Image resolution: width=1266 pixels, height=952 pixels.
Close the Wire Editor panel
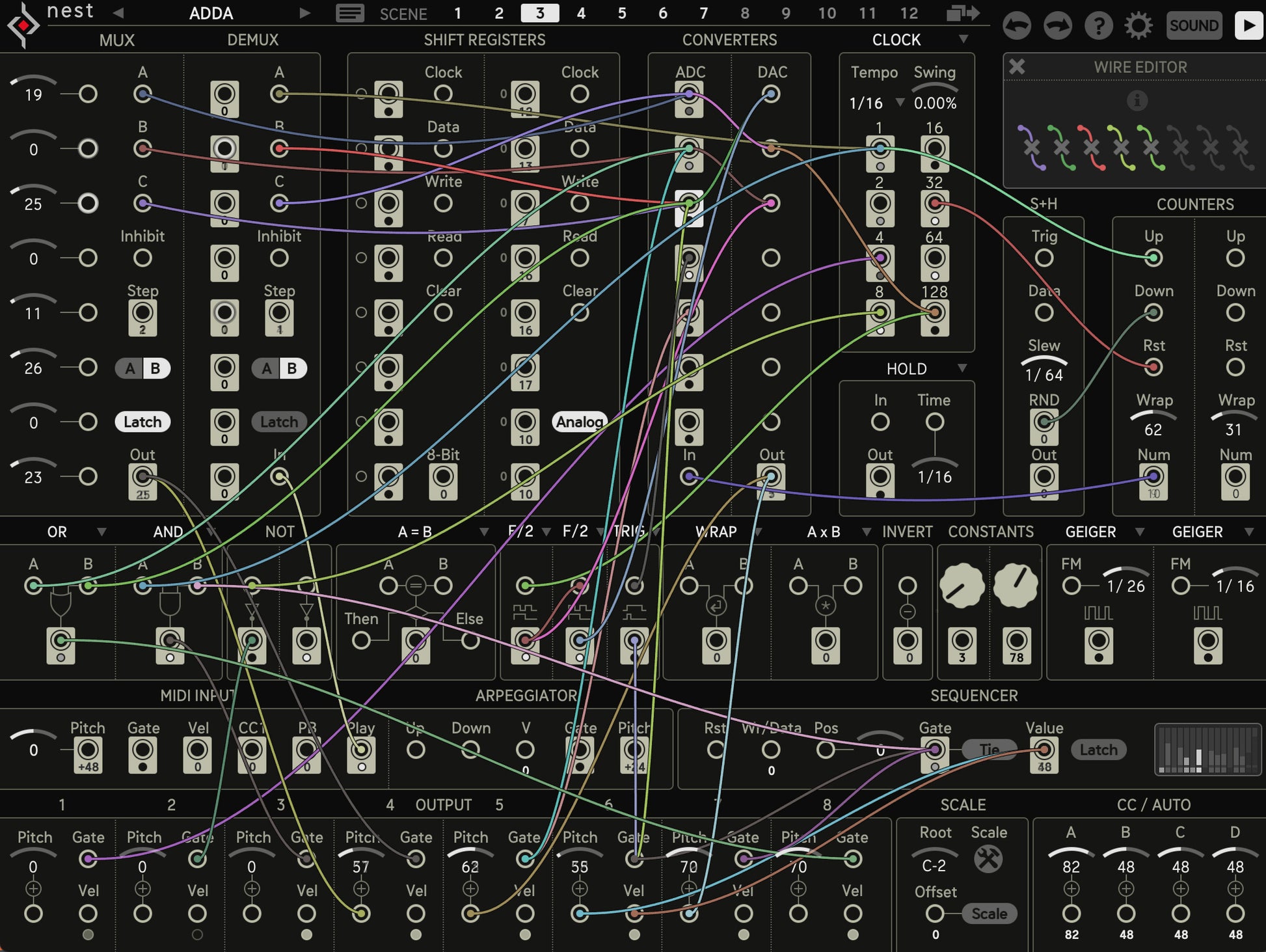pos(1017,66)
